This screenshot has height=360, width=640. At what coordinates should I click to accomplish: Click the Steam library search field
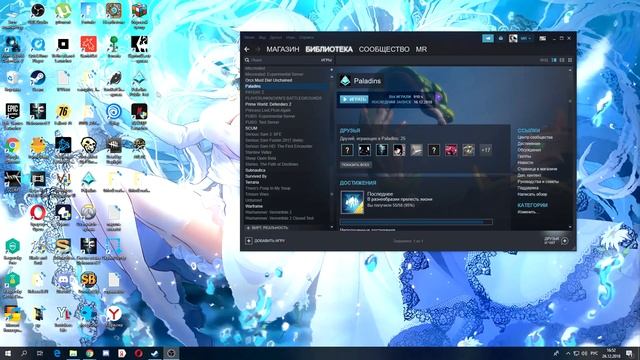[x=284, y=60]
